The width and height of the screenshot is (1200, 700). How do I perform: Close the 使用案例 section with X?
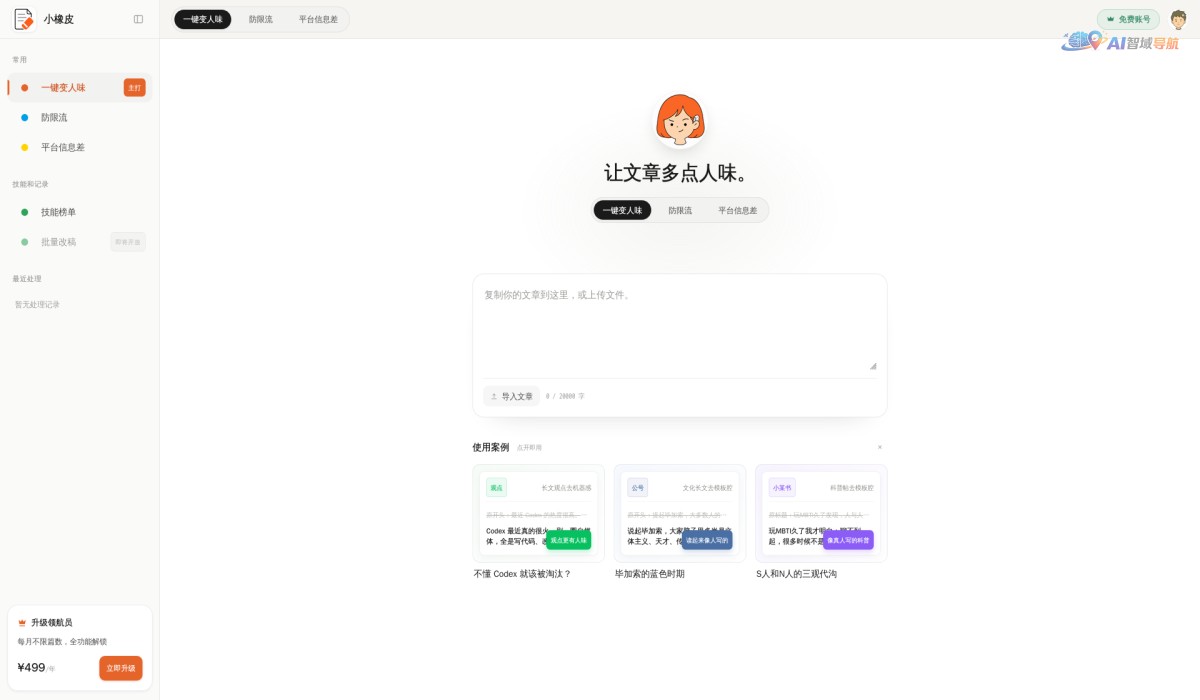[880, 447]
